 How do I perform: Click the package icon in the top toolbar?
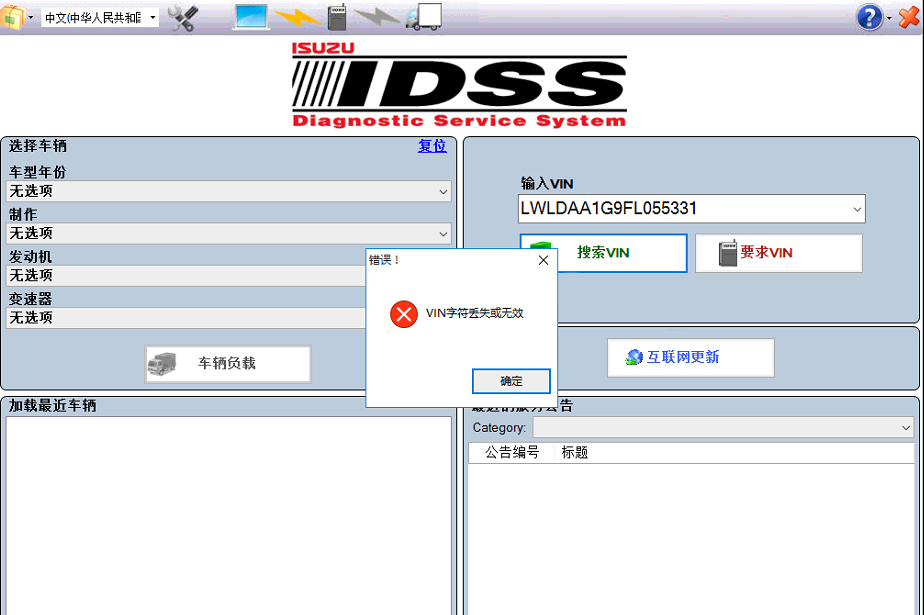(x=12, y=17)
